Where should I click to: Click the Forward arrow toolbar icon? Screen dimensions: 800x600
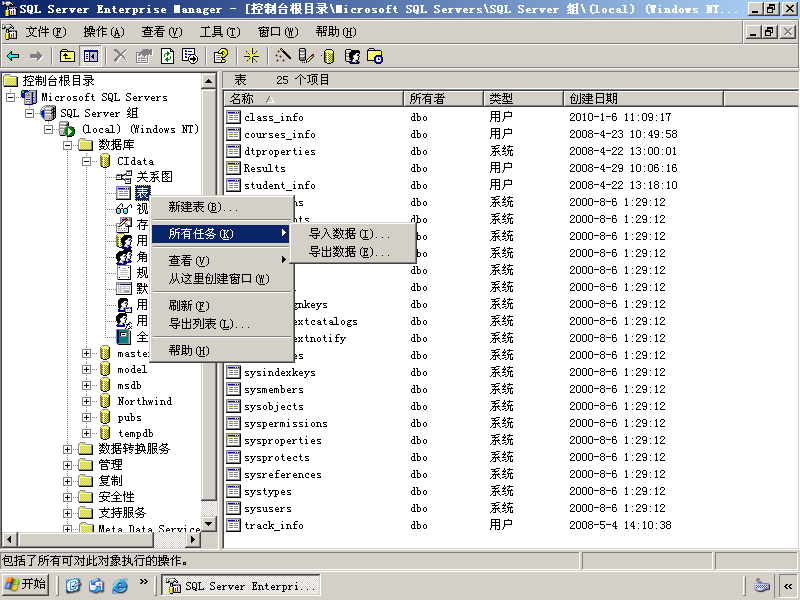(36, 56)
